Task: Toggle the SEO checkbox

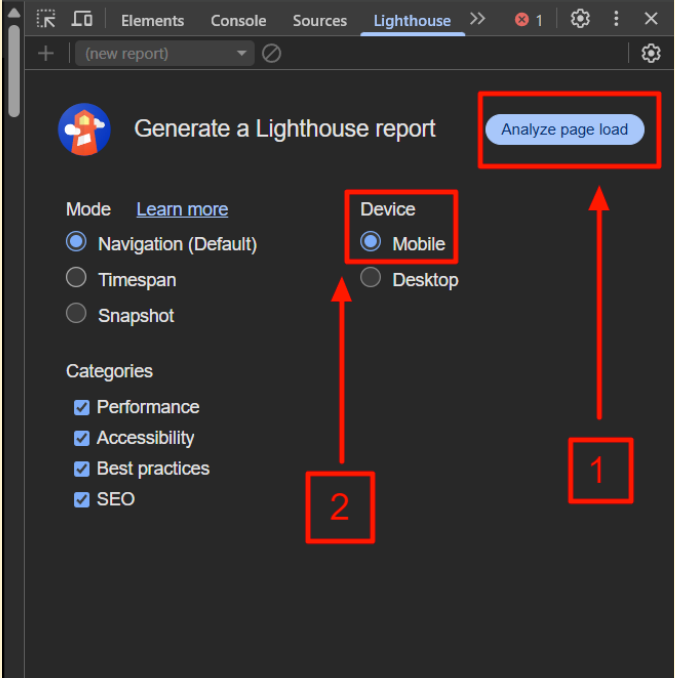Action: pos(81,499)
